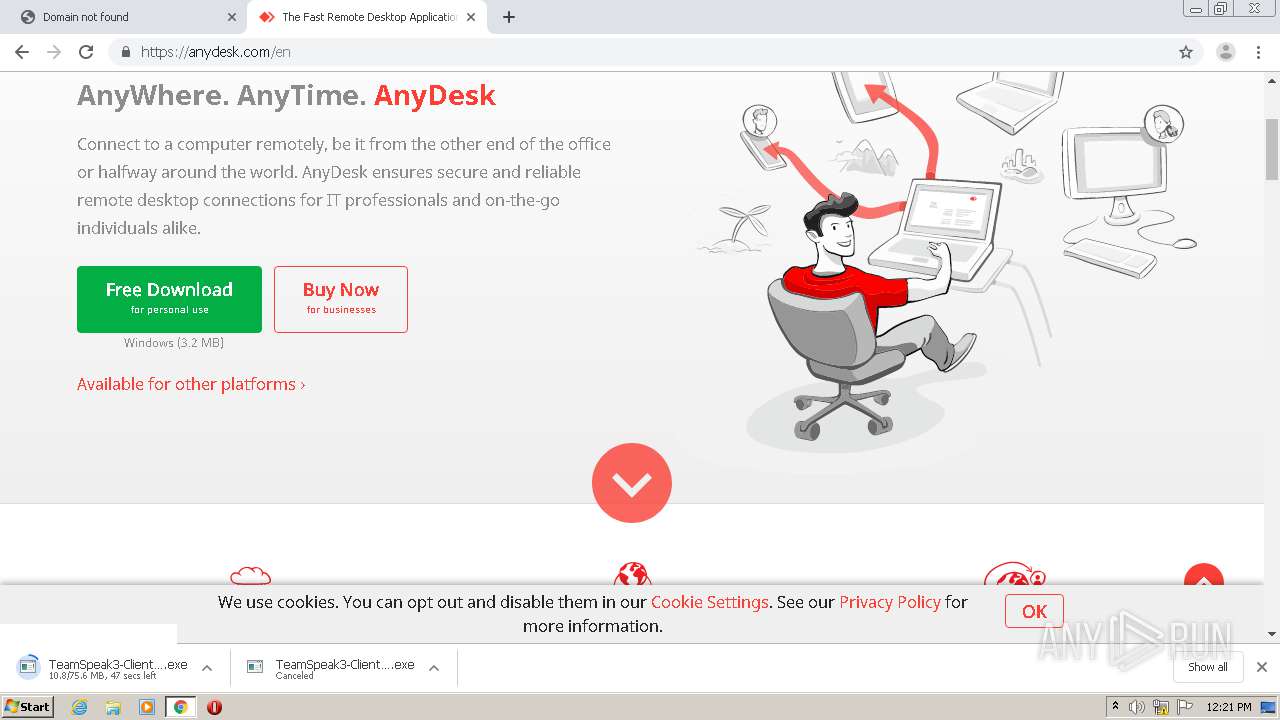The height and width of the screenshot is (720, 1280).
Task: Open 'Available for other platforms' link
Action: (x=191, y=384)
